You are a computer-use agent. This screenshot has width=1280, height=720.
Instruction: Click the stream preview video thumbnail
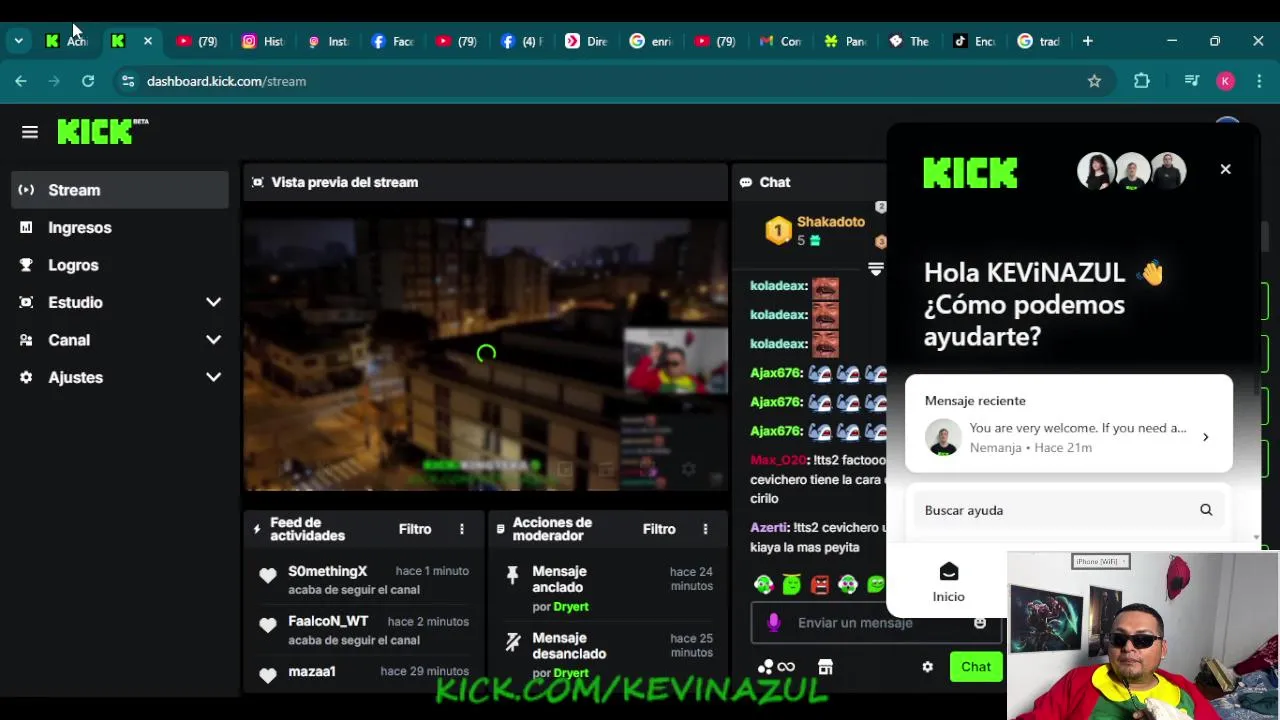pos(485,354)
